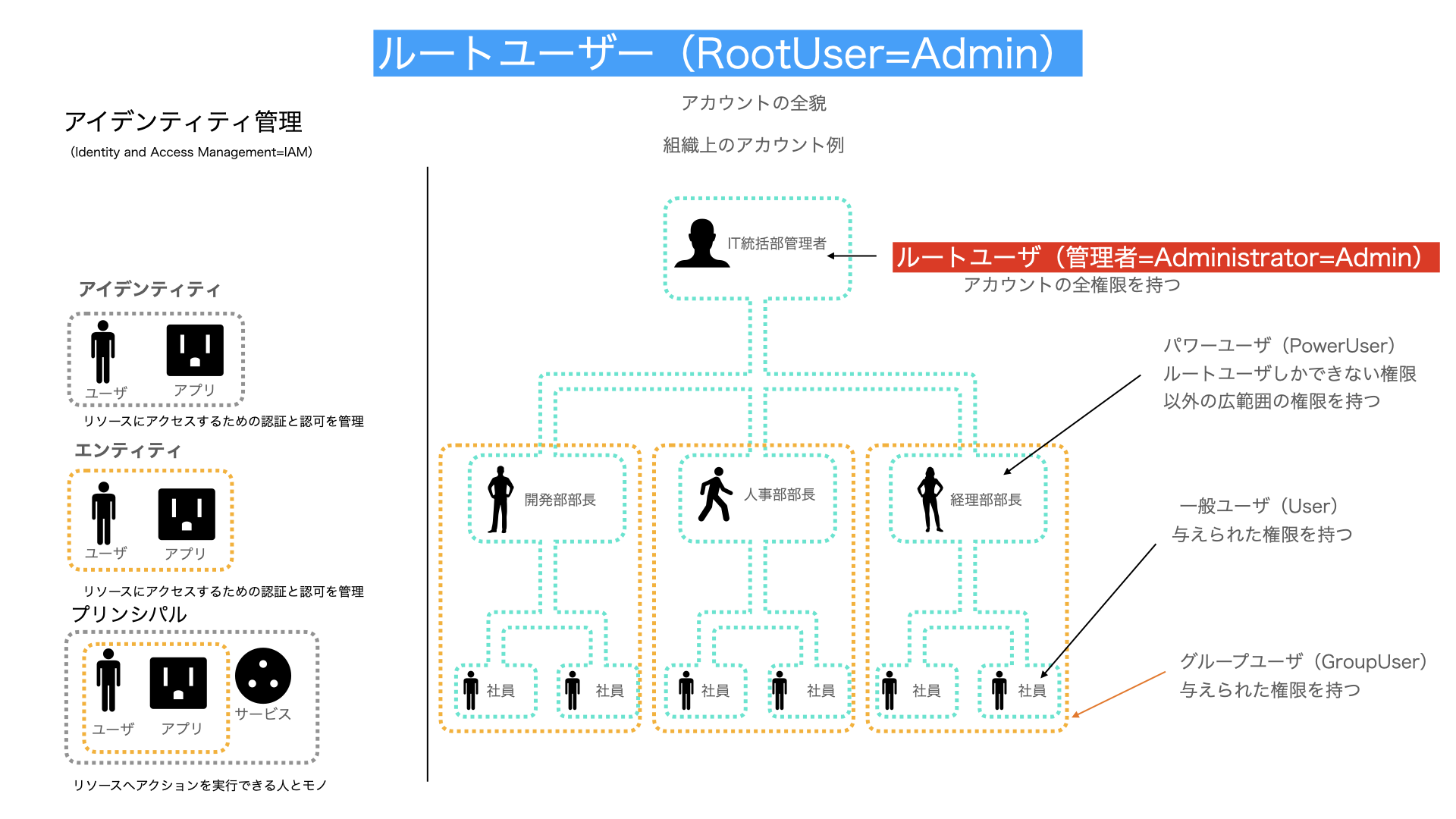Select the (Identity and Access Management=IAM) subtitle
This screenshot has height=819, width=1456.
pyautogui.click(x=191, y=152)
